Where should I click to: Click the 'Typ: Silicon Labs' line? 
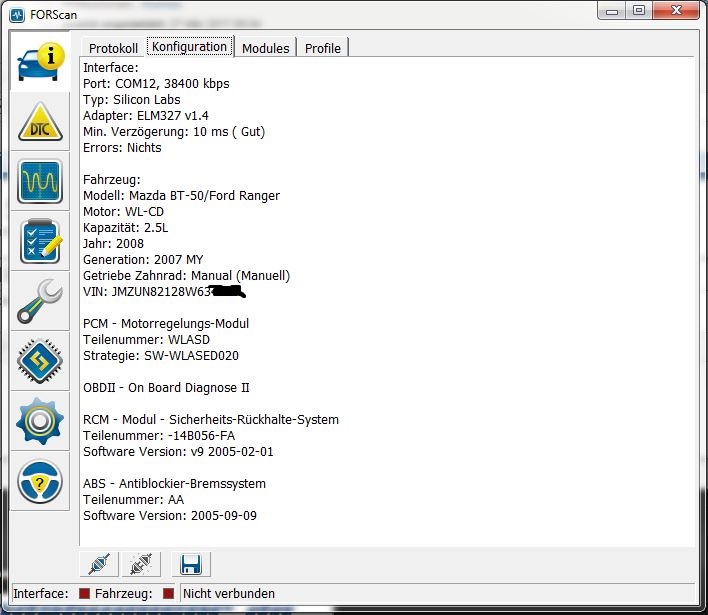132,99
